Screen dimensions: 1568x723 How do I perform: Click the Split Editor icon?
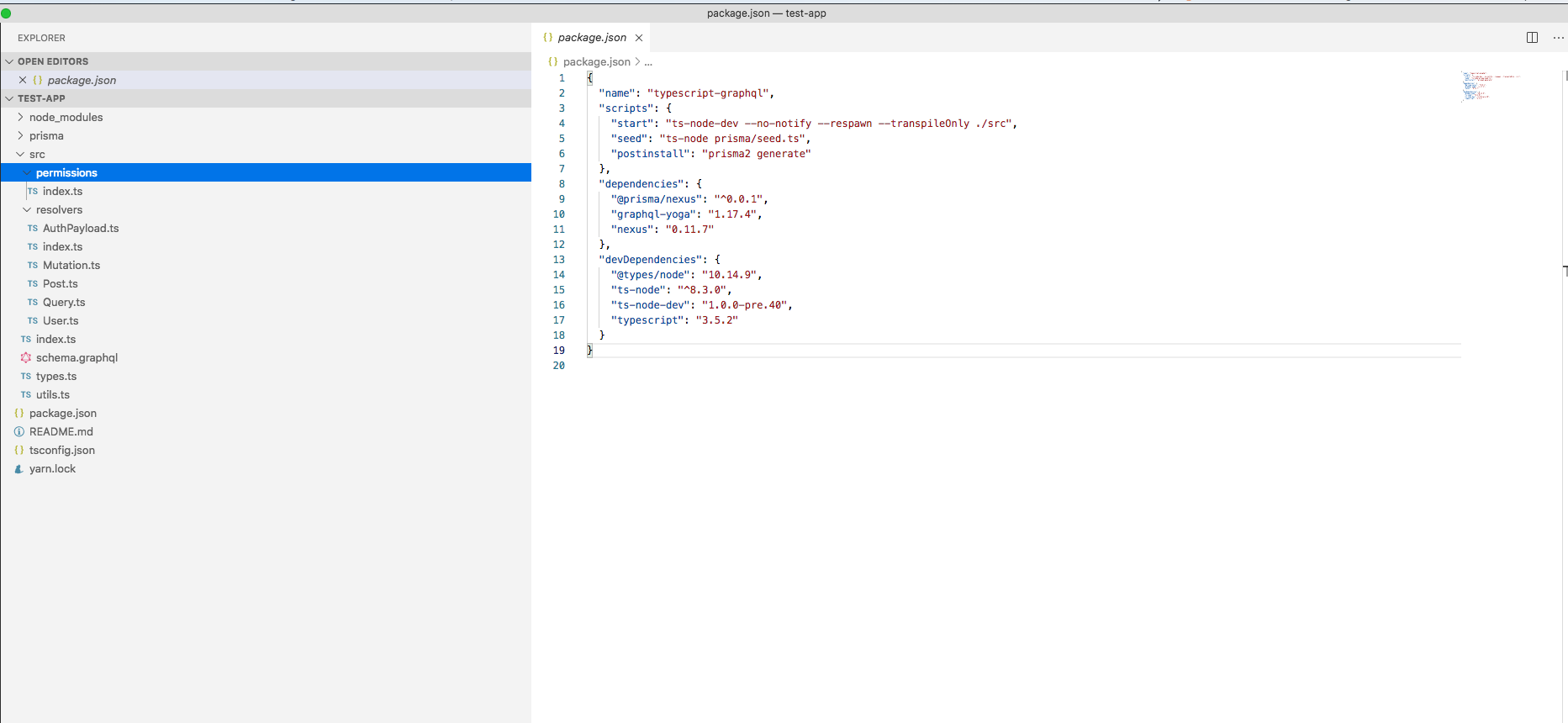1532,38
